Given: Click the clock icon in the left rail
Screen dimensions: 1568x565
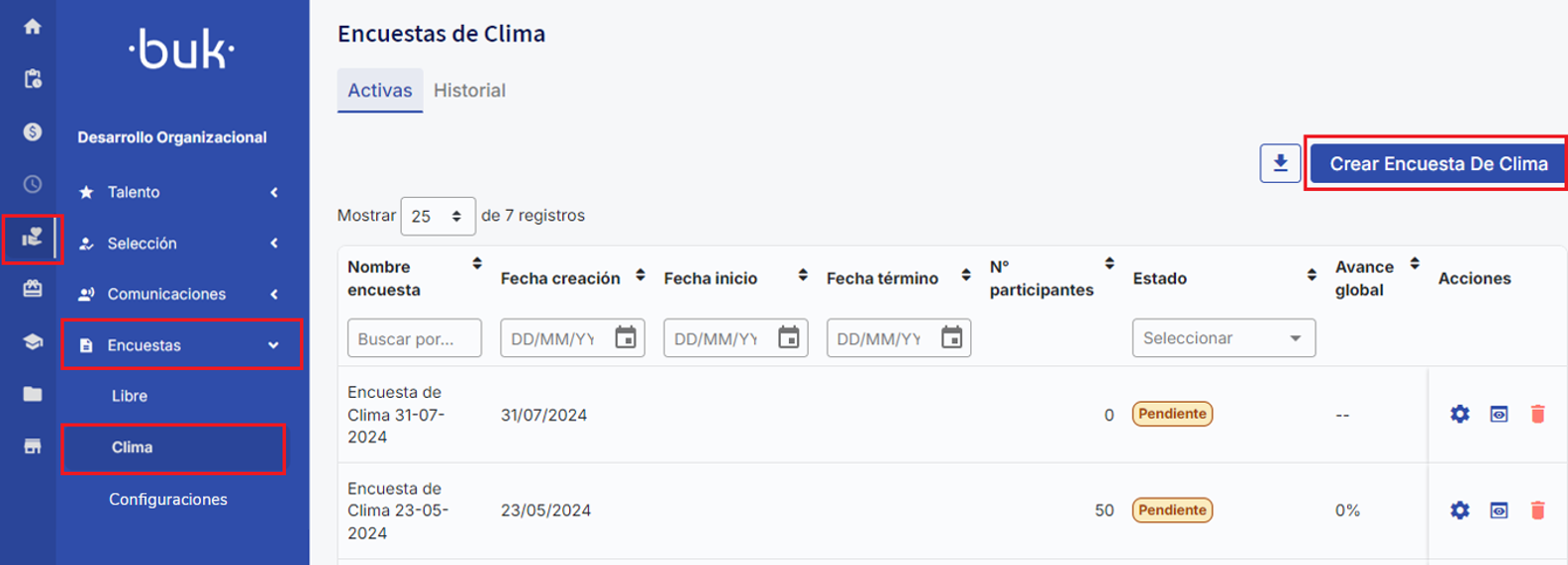Looking at the screenshot, I should (33, 184).
